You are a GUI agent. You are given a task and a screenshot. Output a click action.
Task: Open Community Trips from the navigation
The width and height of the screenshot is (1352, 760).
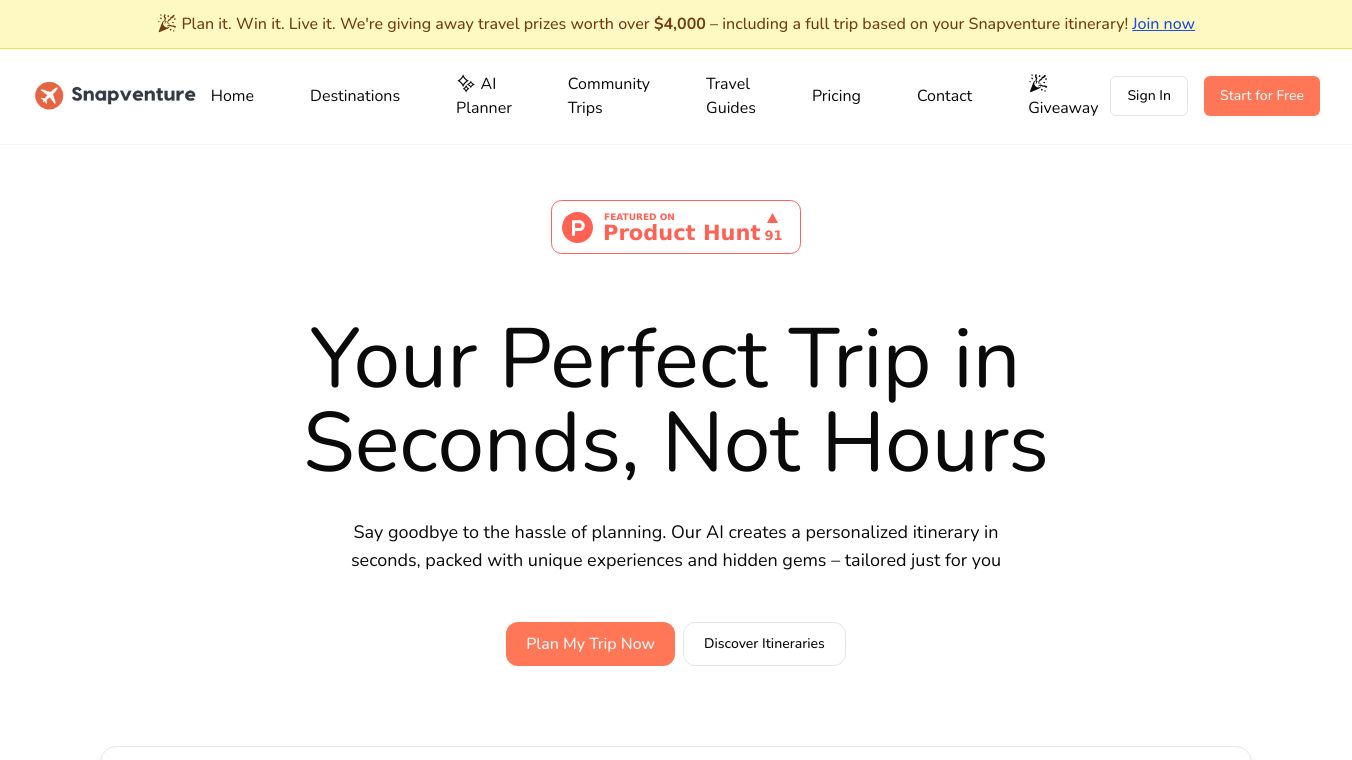(608, 96)
